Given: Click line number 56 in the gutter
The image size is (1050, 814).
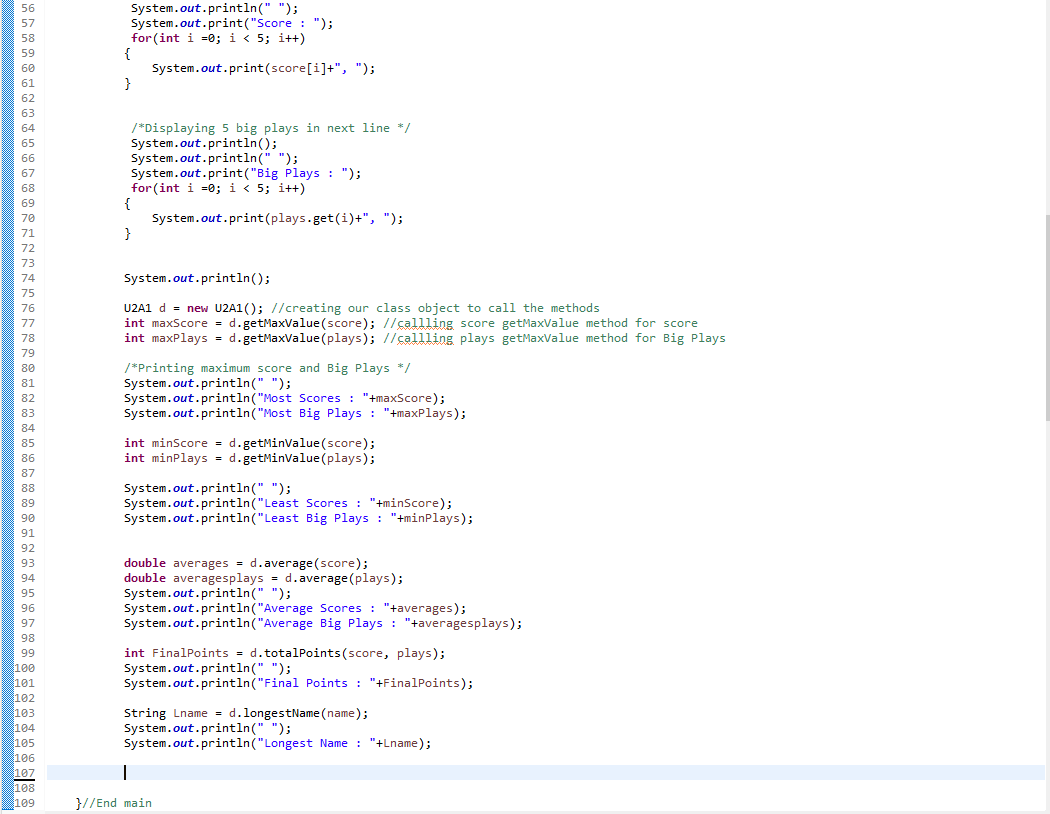Looking at the screenshot, I should [x=27, y=8].
